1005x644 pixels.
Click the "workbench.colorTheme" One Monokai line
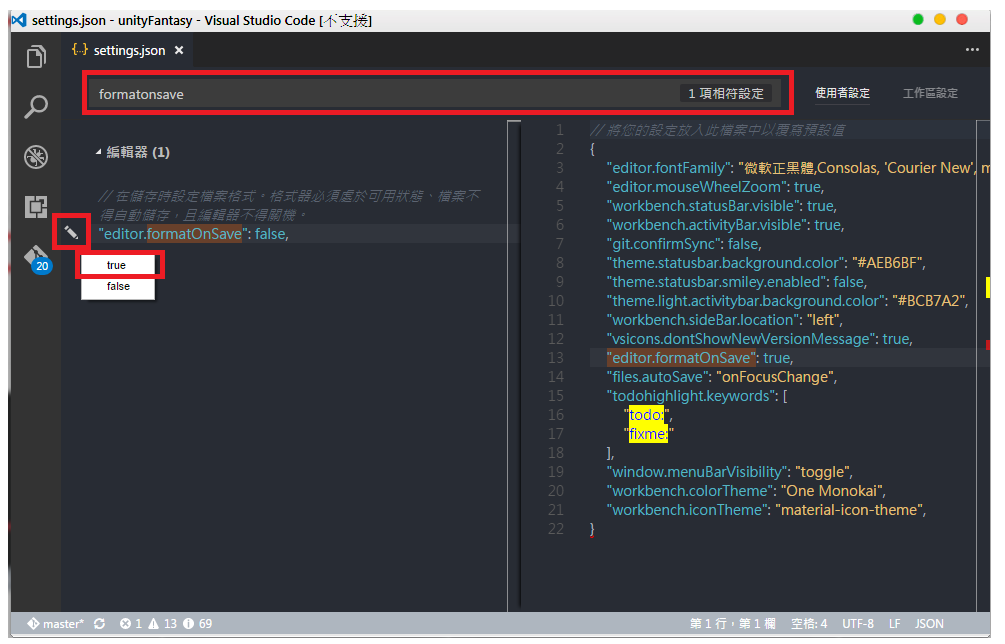(746, 491)
